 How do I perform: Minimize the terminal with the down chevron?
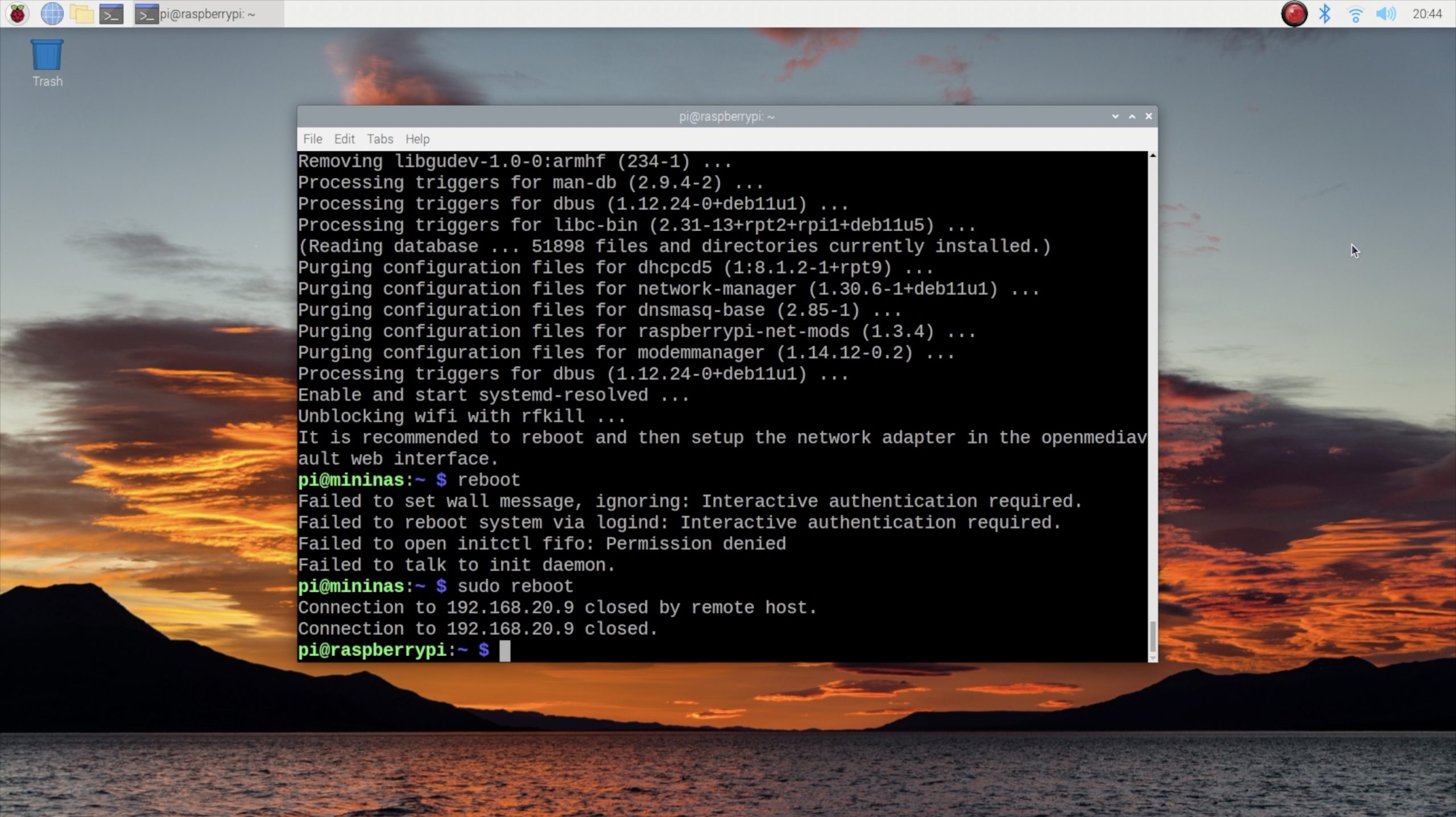1115,116
